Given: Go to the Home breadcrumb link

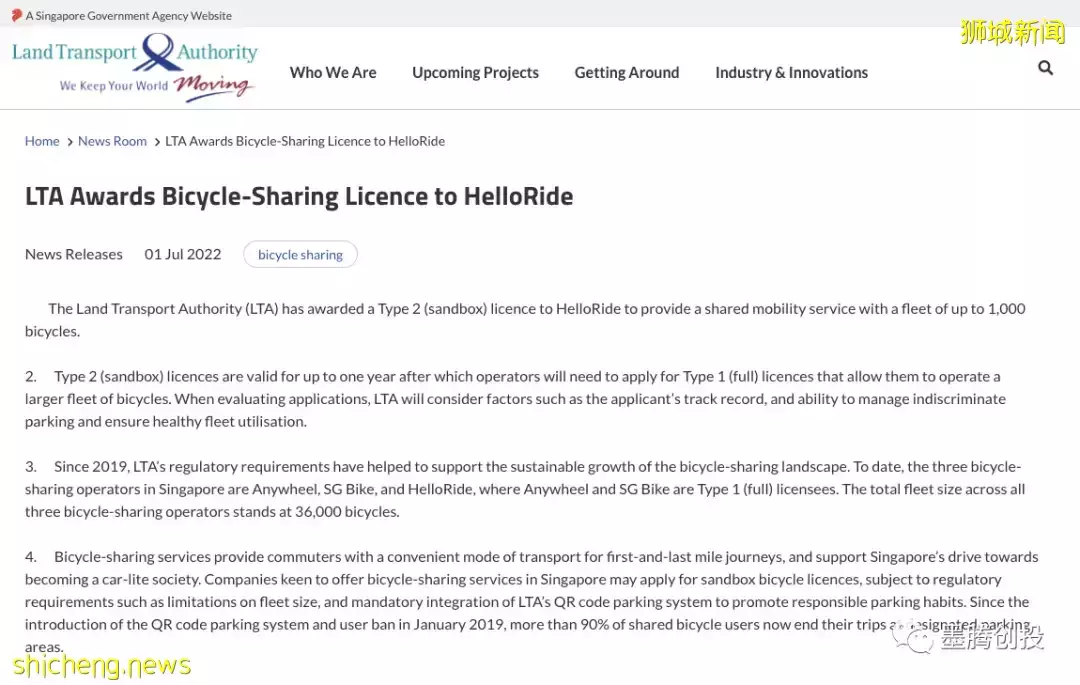Looking at the screenshot, I should coord(42,141).
